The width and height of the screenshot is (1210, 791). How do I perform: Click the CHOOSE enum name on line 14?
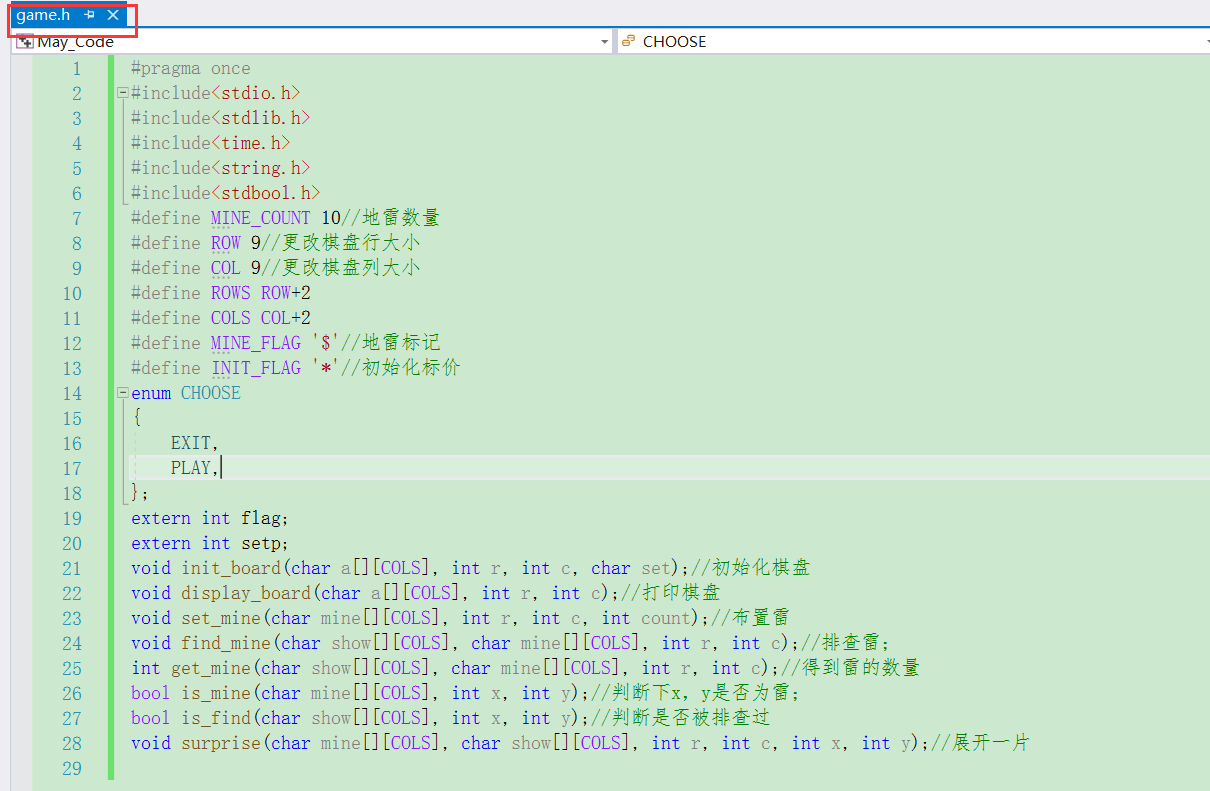pos(211,393)
